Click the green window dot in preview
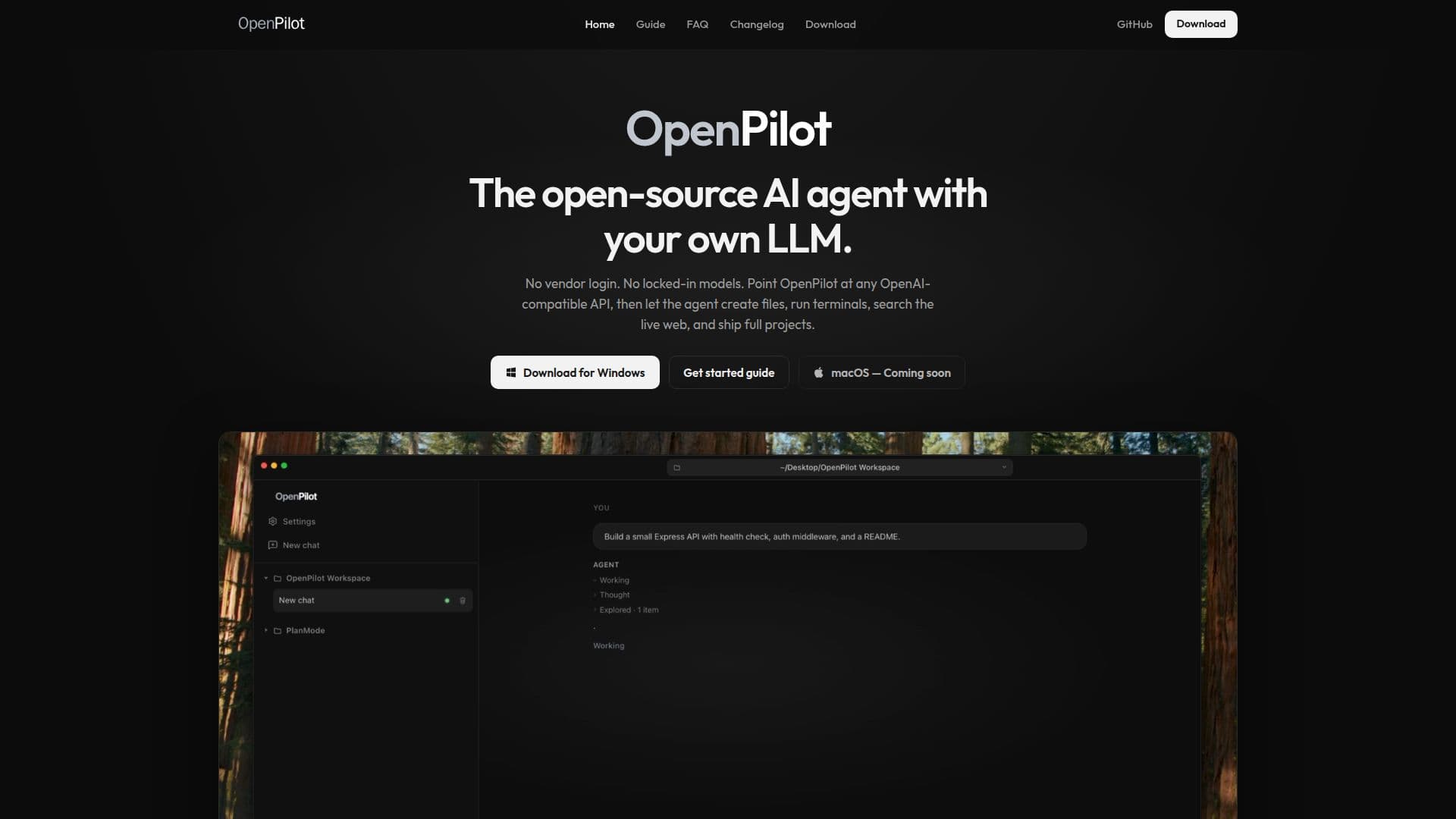 pyautogui.click(x=284, y=466)
